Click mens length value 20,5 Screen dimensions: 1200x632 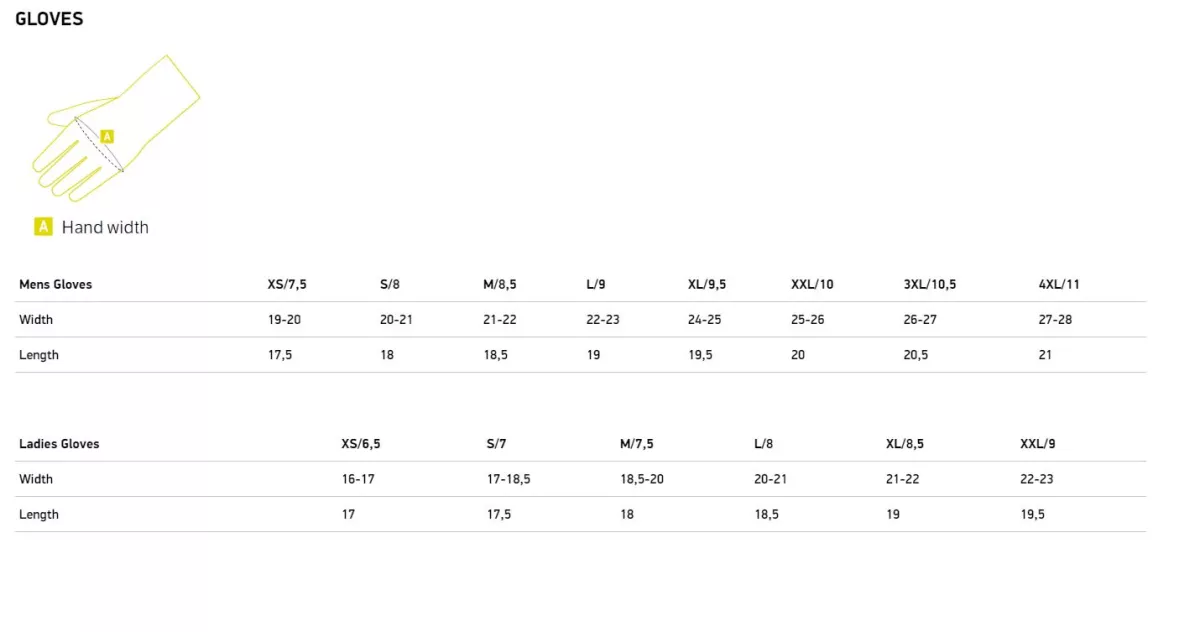coord(915,355)
